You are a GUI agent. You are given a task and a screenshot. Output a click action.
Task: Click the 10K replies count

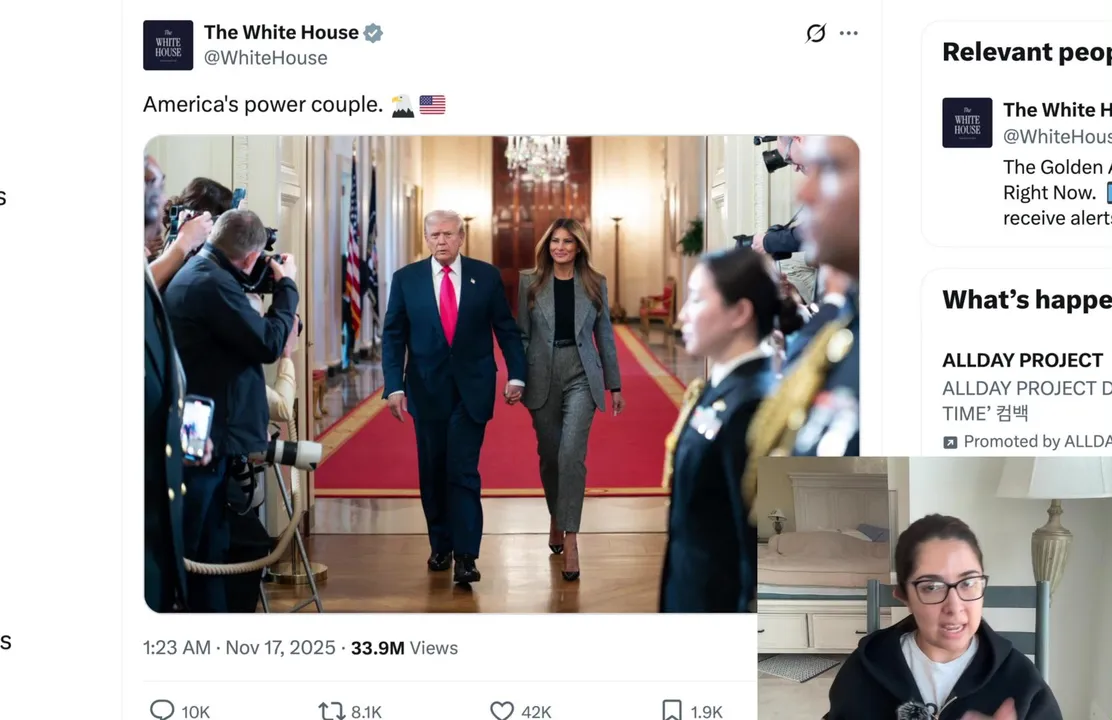196,711
